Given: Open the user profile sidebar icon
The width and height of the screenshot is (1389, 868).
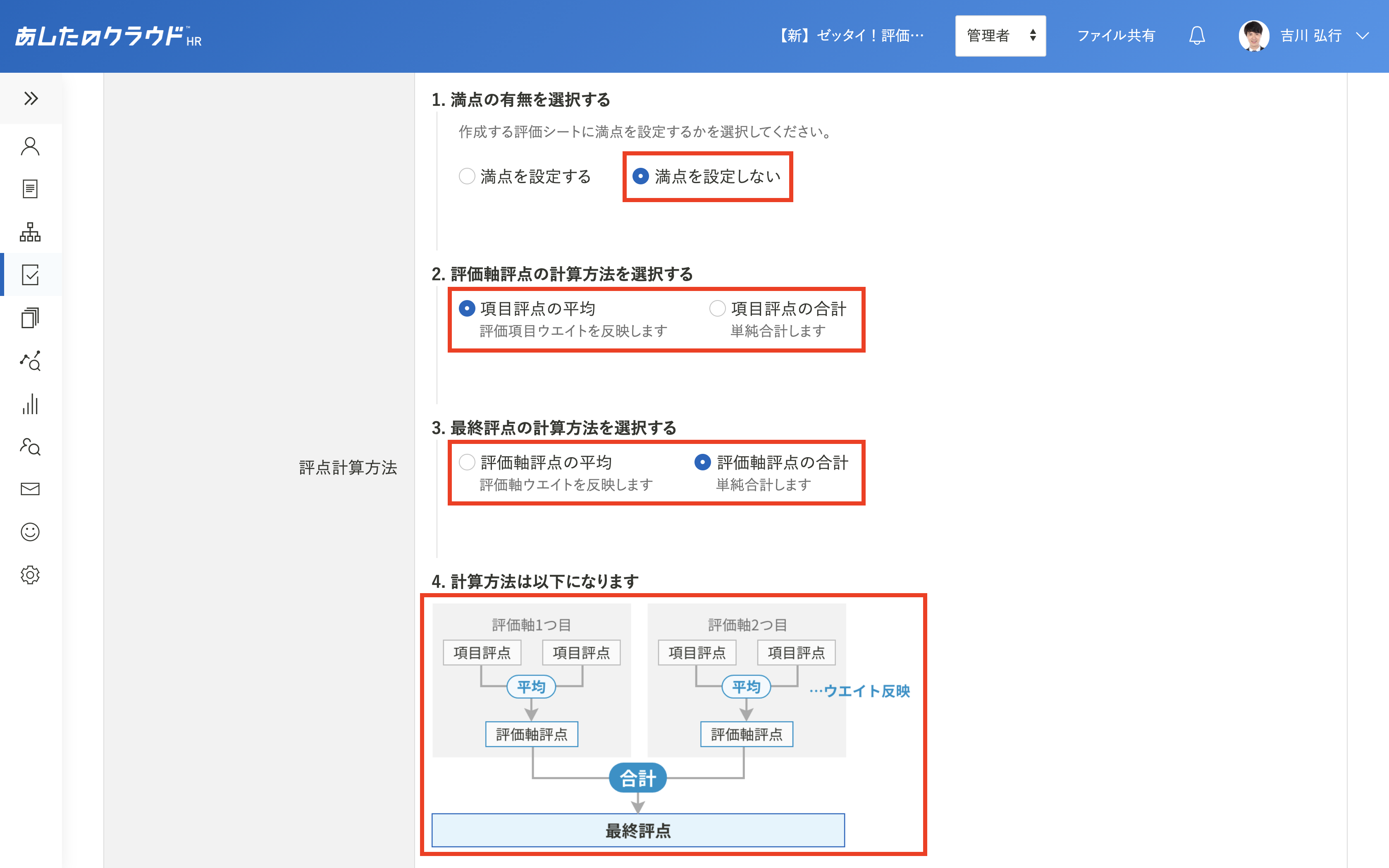Looking at the screenshot, I should [x=31, y=146].
